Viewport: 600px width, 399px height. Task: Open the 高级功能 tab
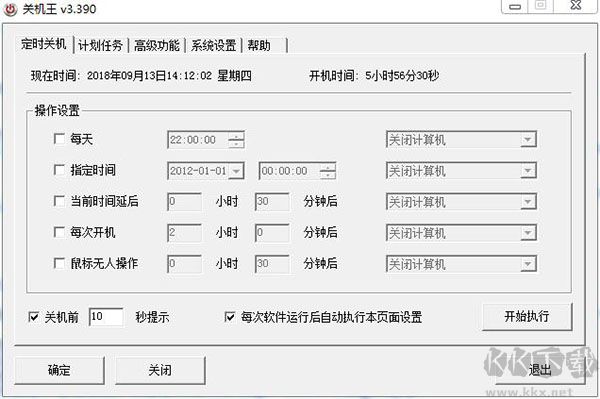coord(157,46)
